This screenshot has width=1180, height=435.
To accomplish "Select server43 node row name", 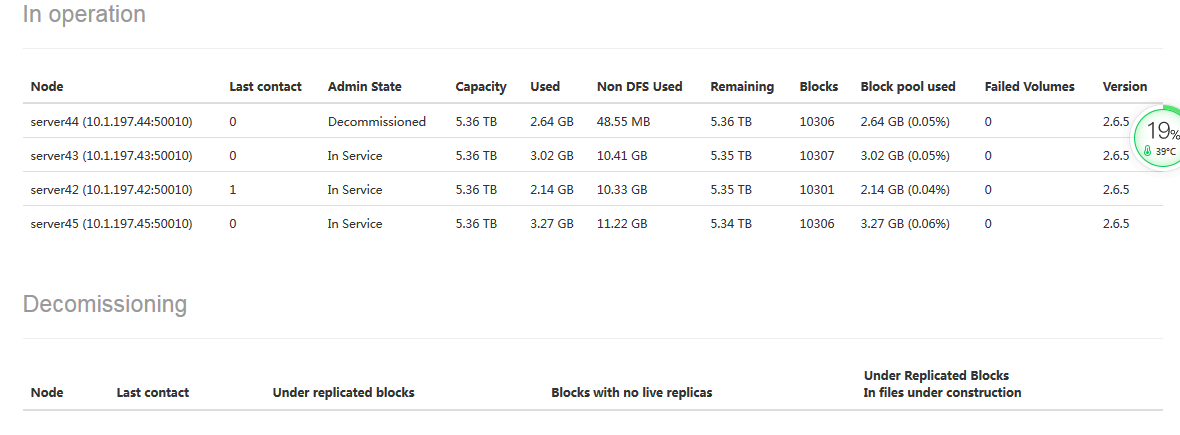I will click(111, 156).
